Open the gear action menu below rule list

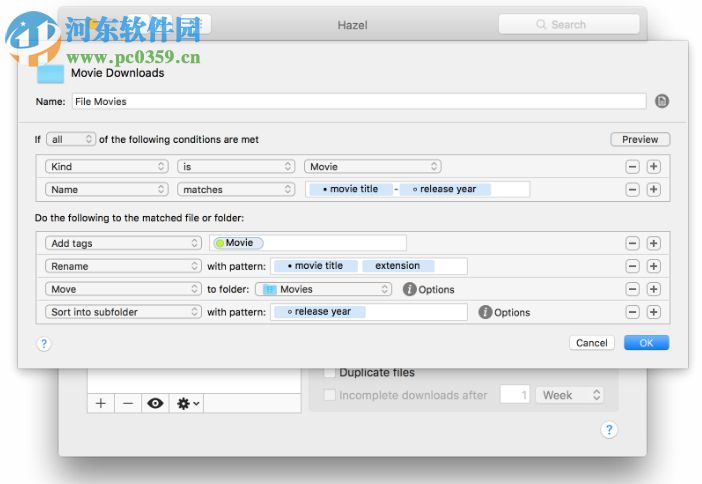188,403
